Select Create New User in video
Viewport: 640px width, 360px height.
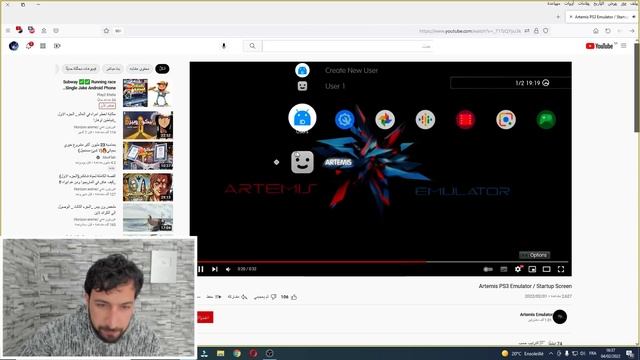pos(351,70)
